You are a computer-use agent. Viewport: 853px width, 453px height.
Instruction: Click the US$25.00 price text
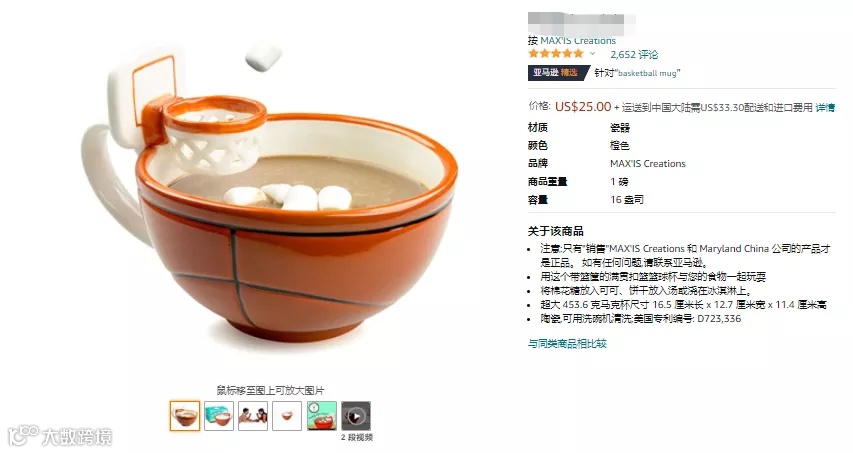583,107
